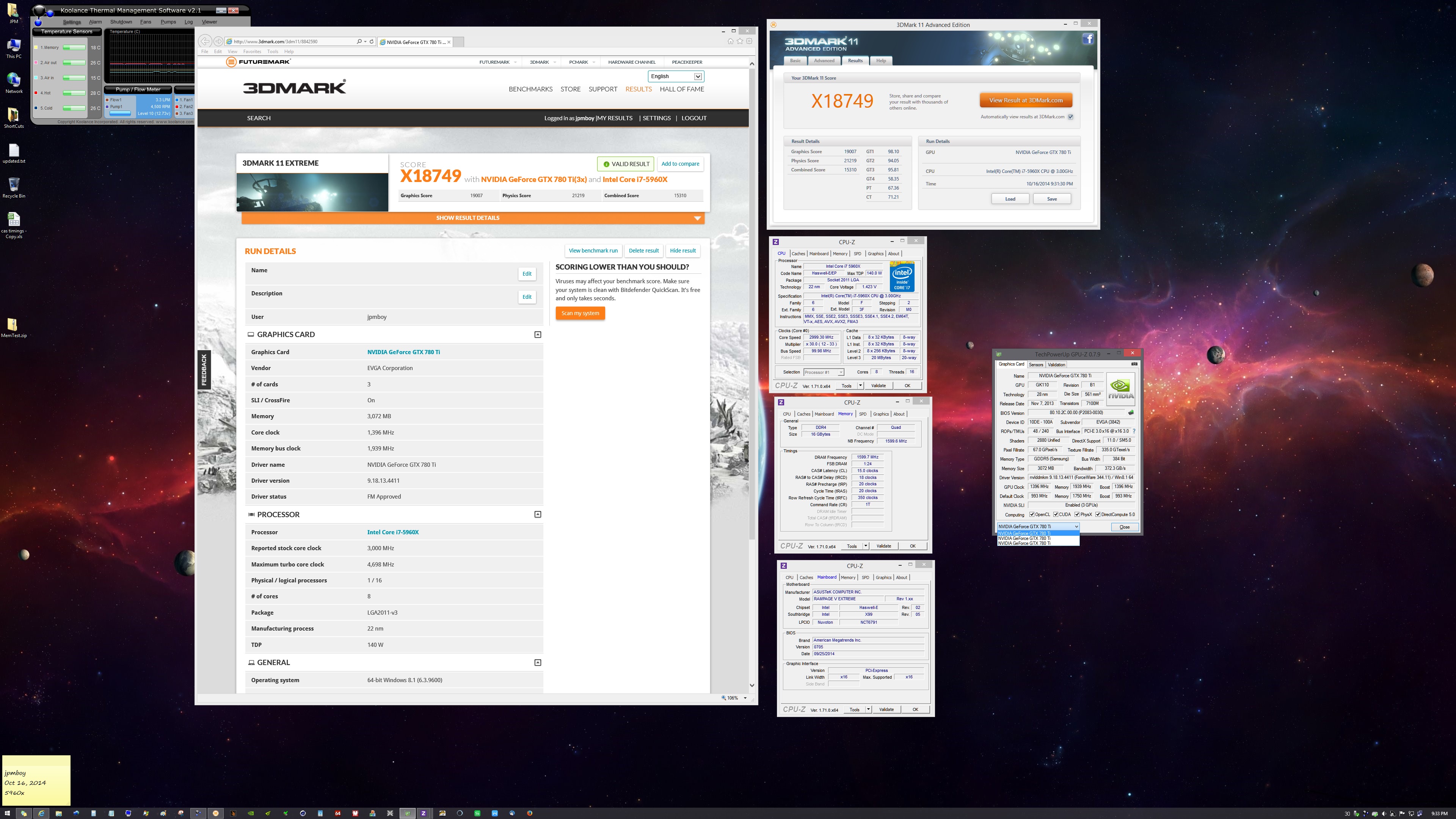Click the Pump1 level slider bar
Screen dimensions: 1456x819
(x=120, y=113)
